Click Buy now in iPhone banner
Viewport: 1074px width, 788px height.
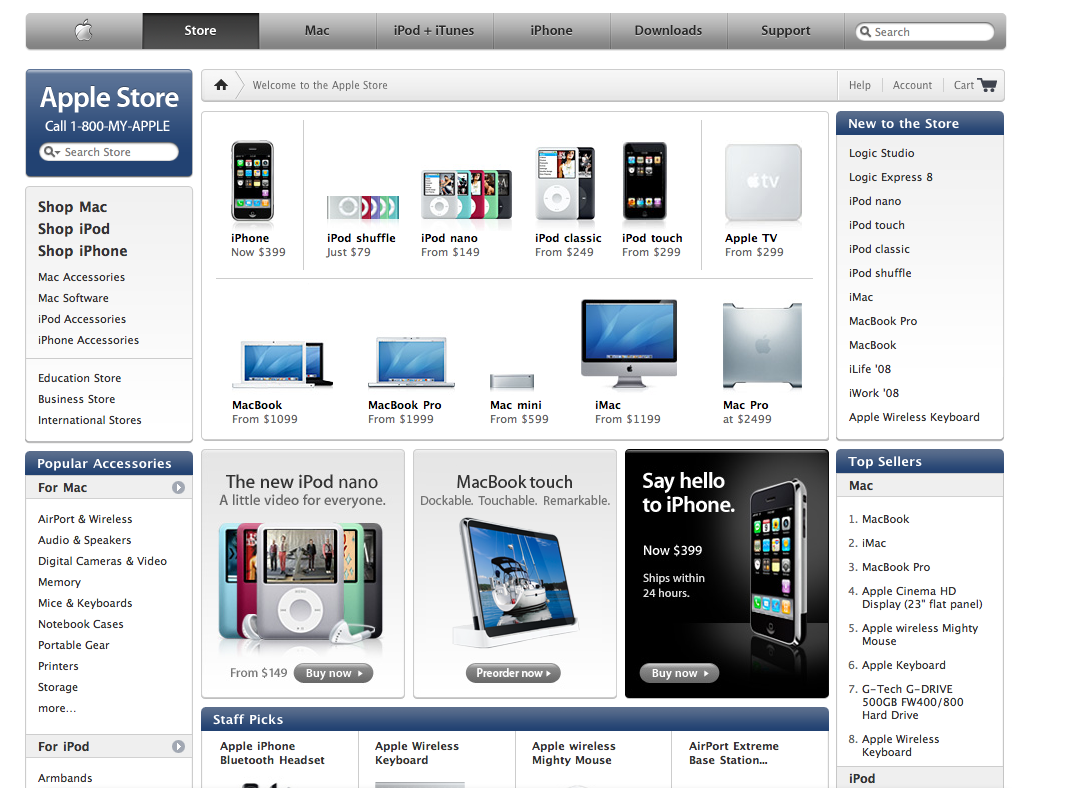tap(679, 673)
